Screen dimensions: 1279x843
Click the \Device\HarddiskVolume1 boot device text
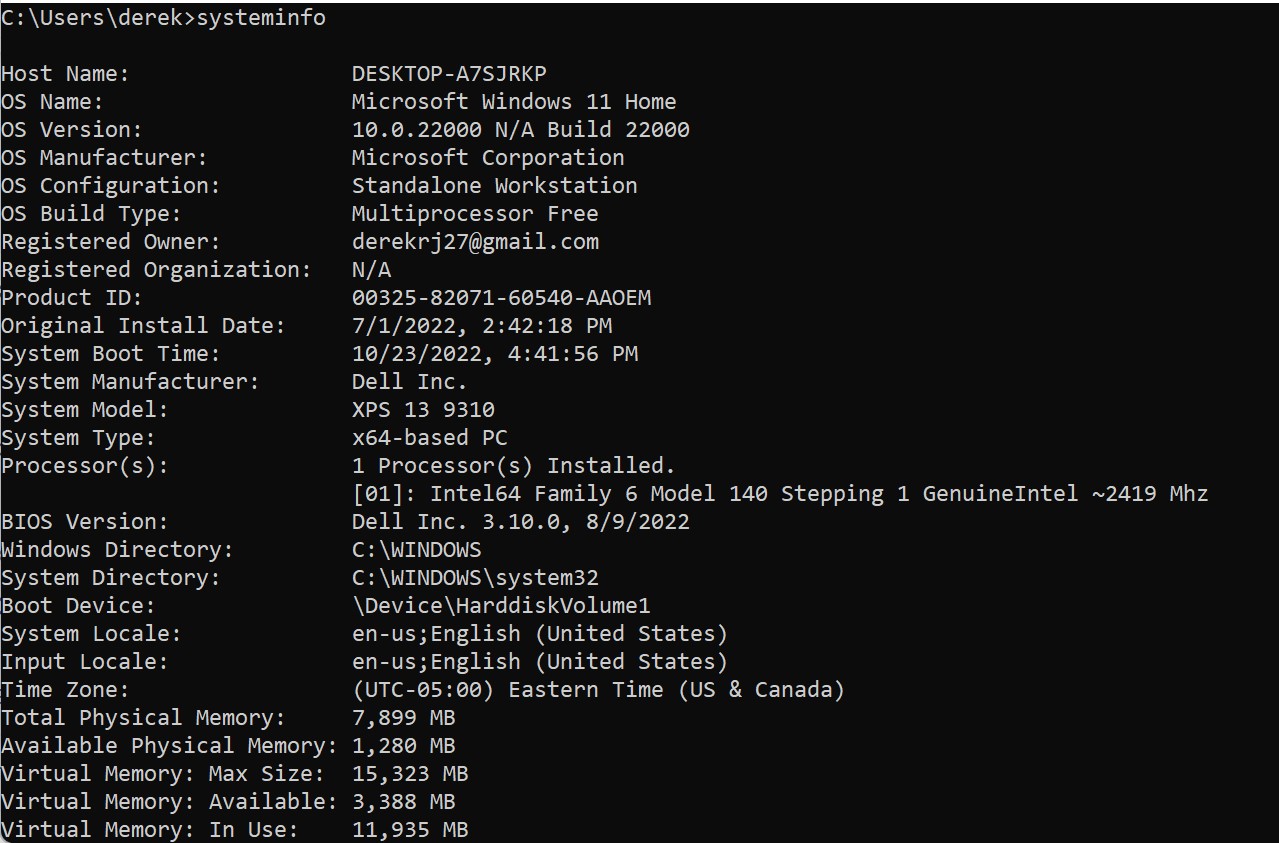click(x=501, y=606)
